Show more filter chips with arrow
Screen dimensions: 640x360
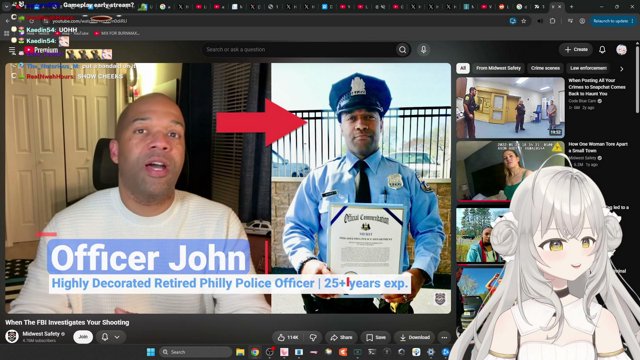[x=622, y=69]
